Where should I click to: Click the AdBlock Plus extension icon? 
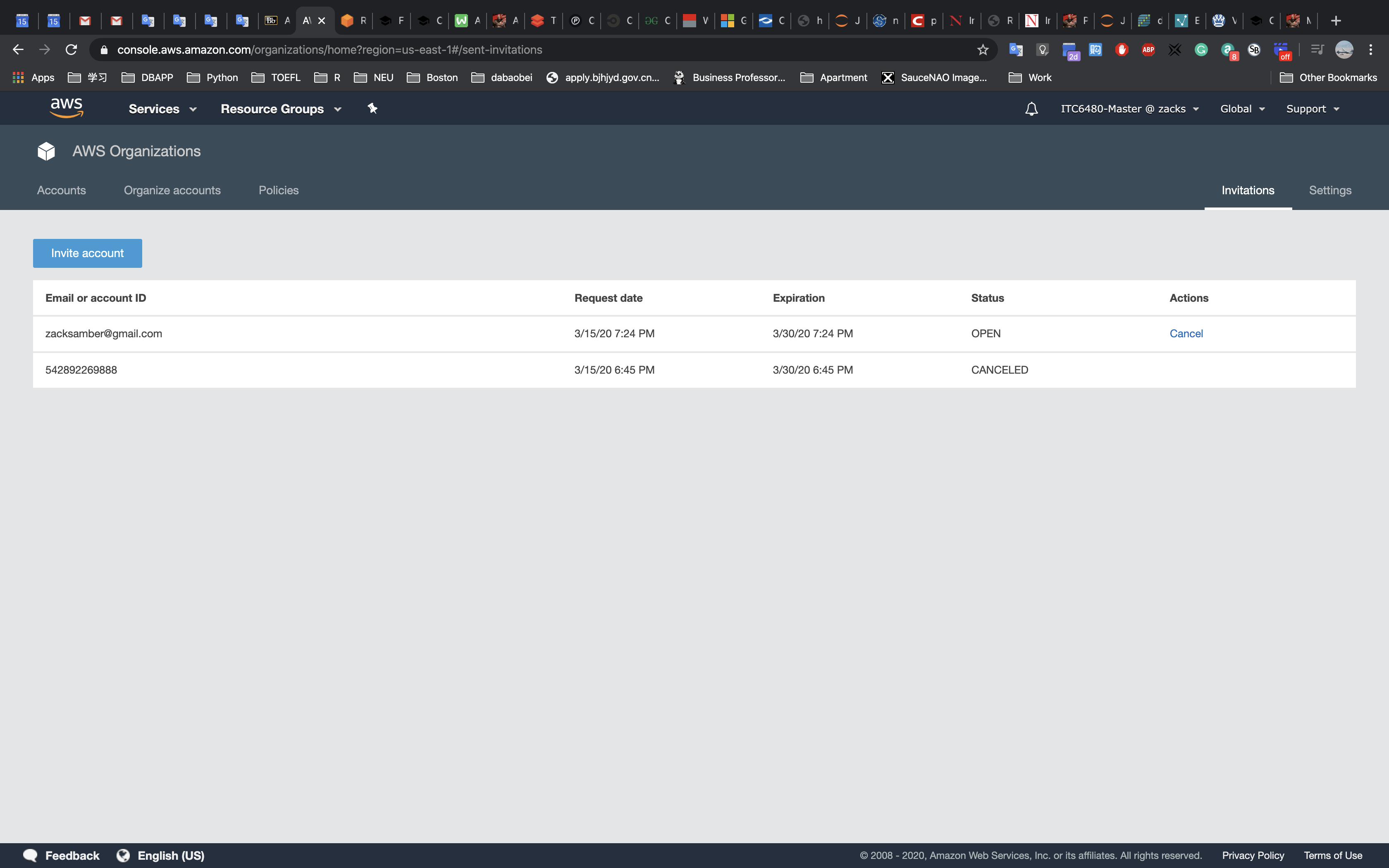click(1148, 50)
